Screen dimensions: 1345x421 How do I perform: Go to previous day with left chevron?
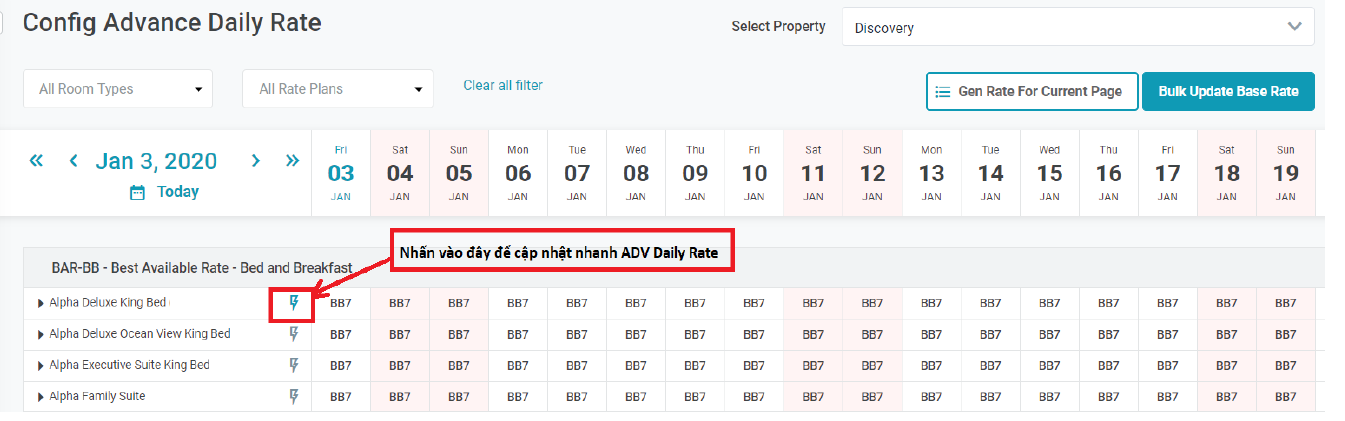pyautogui.click(x=73, y=160)
